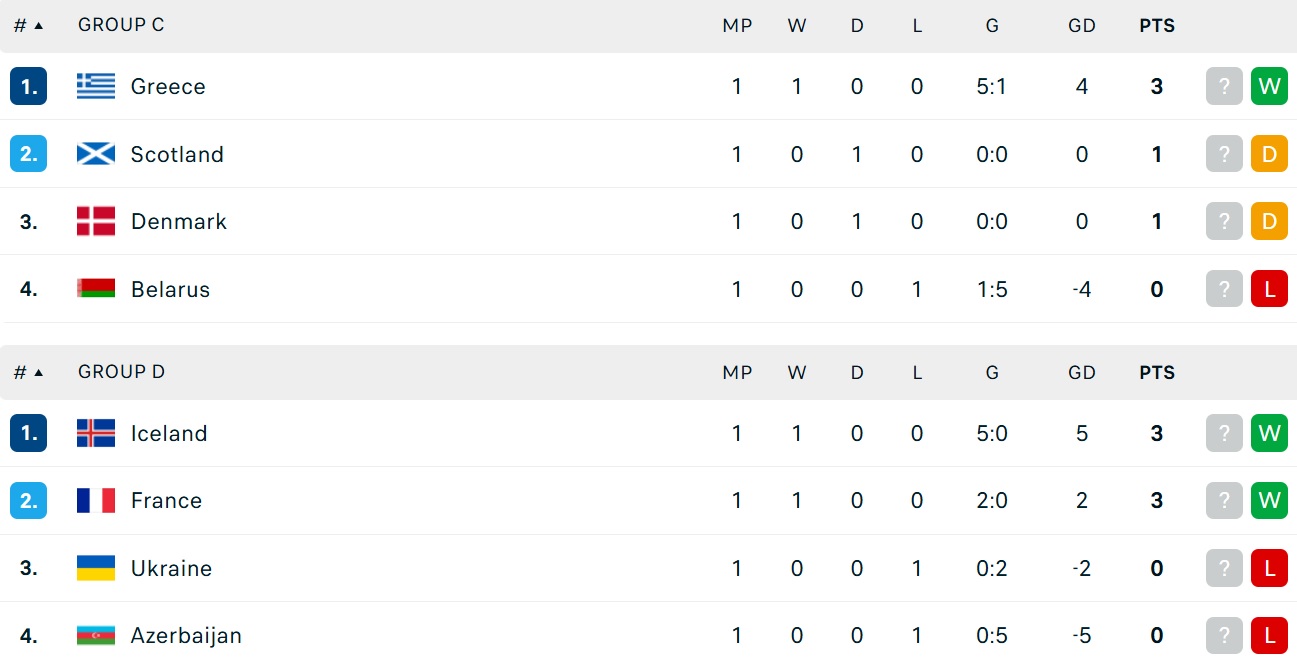Image resolution: width=1297 pixels, height=669 pixels.
Task: Open the Scotland team link
Action: tap(177, 154)
